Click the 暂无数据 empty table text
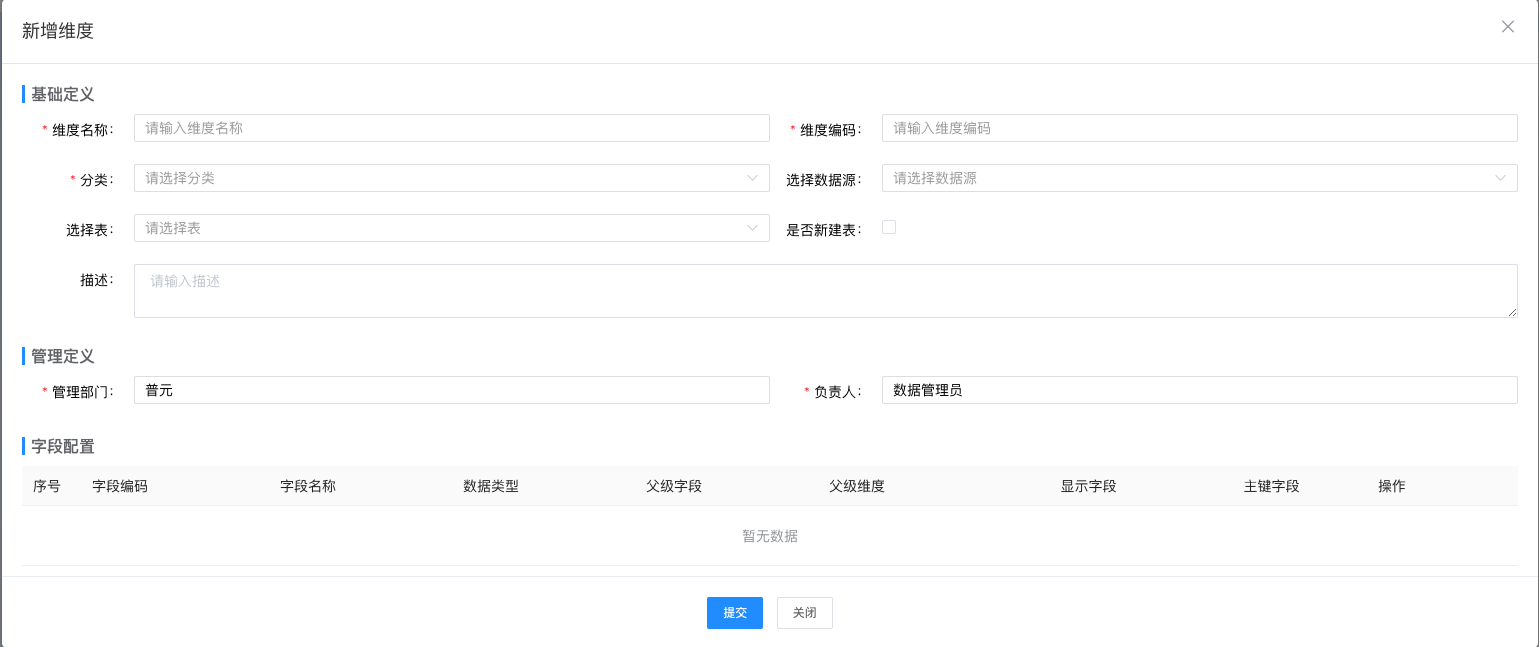1539x647 pixels. pos(770,536)
